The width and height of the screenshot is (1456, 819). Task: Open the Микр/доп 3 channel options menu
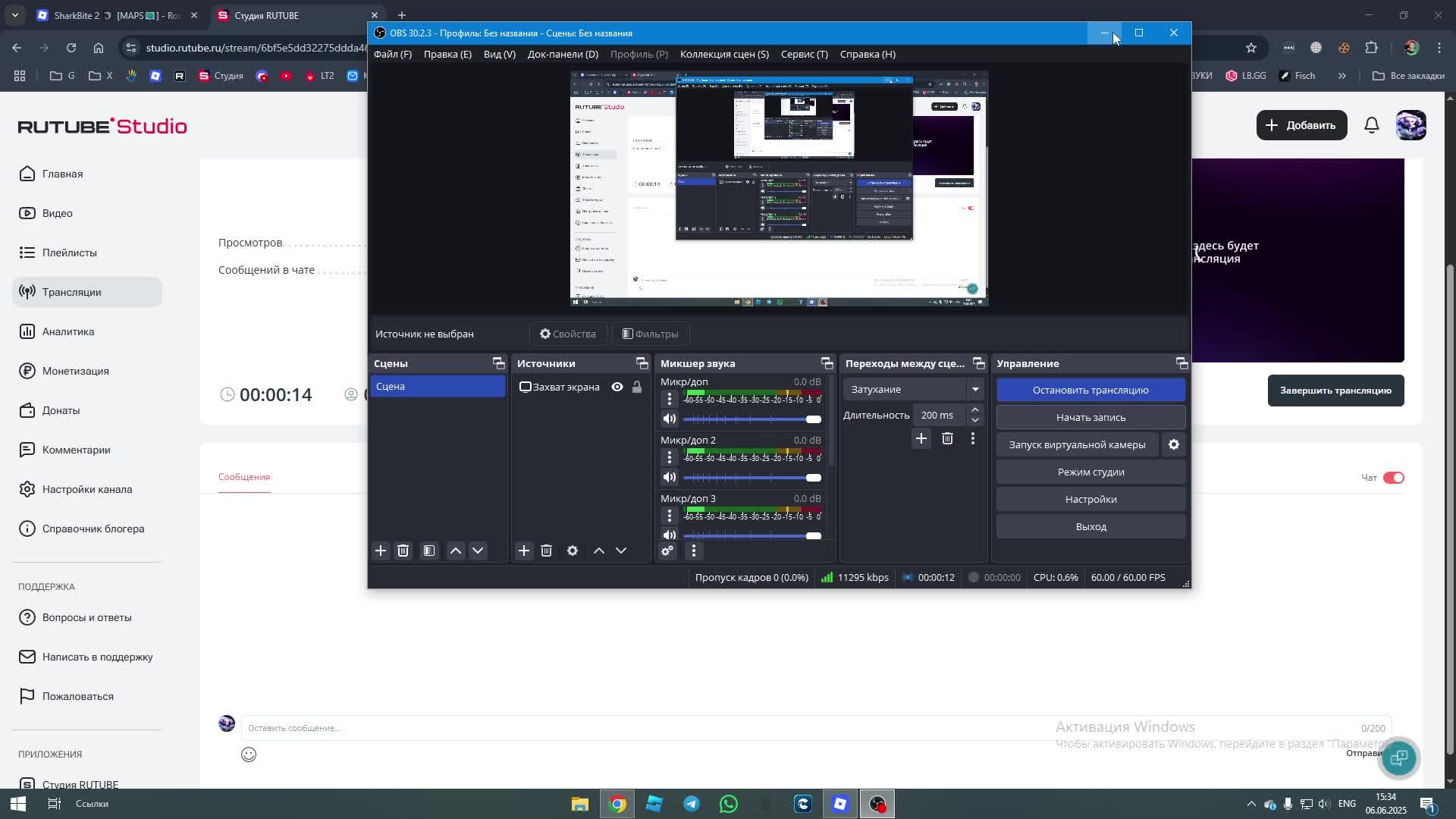tap(669, 516)
